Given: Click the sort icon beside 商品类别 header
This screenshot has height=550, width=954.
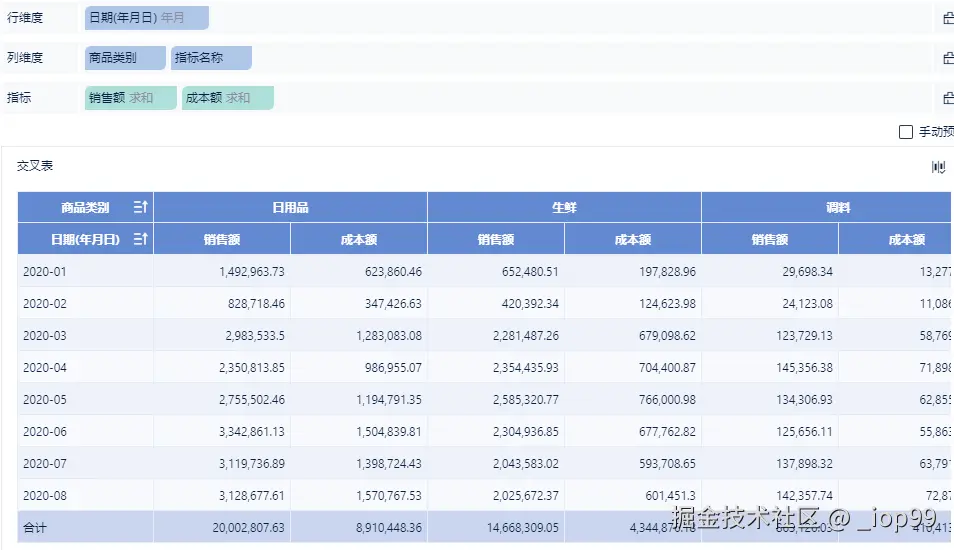Looking at the screenshot, I should pos(141,207).
